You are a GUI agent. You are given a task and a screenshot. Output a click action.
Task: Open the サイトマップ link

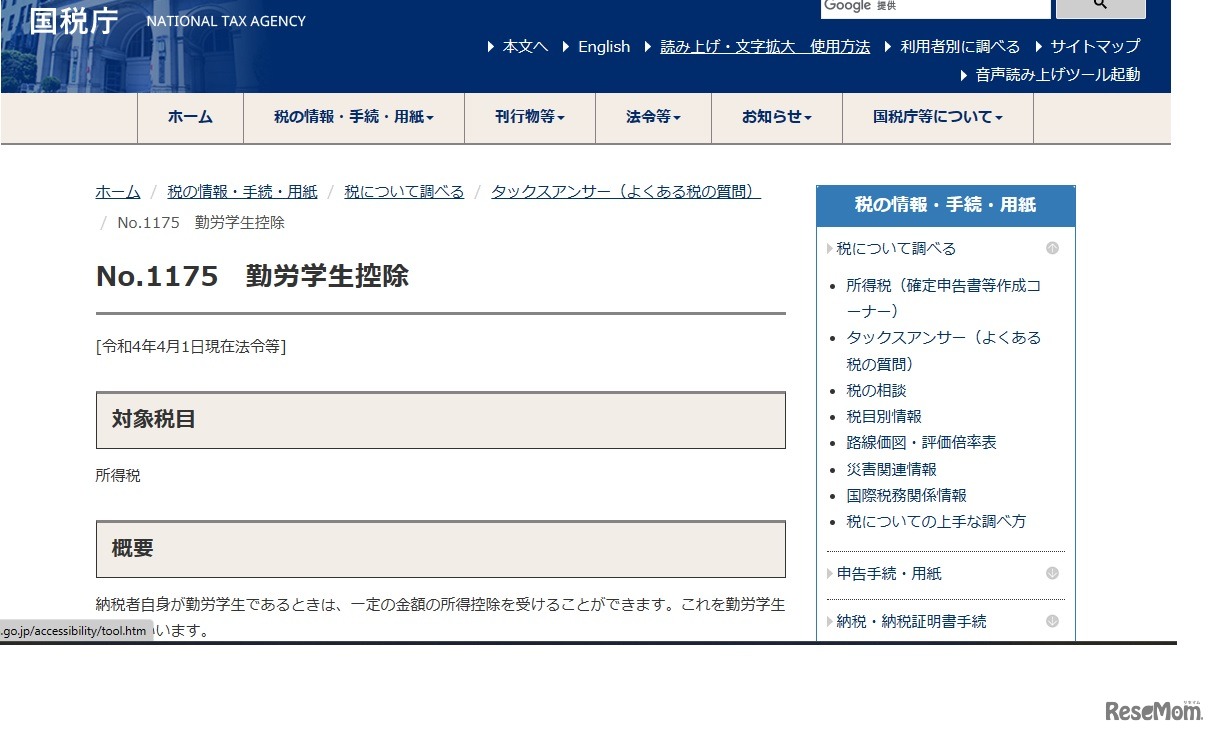1094,46
